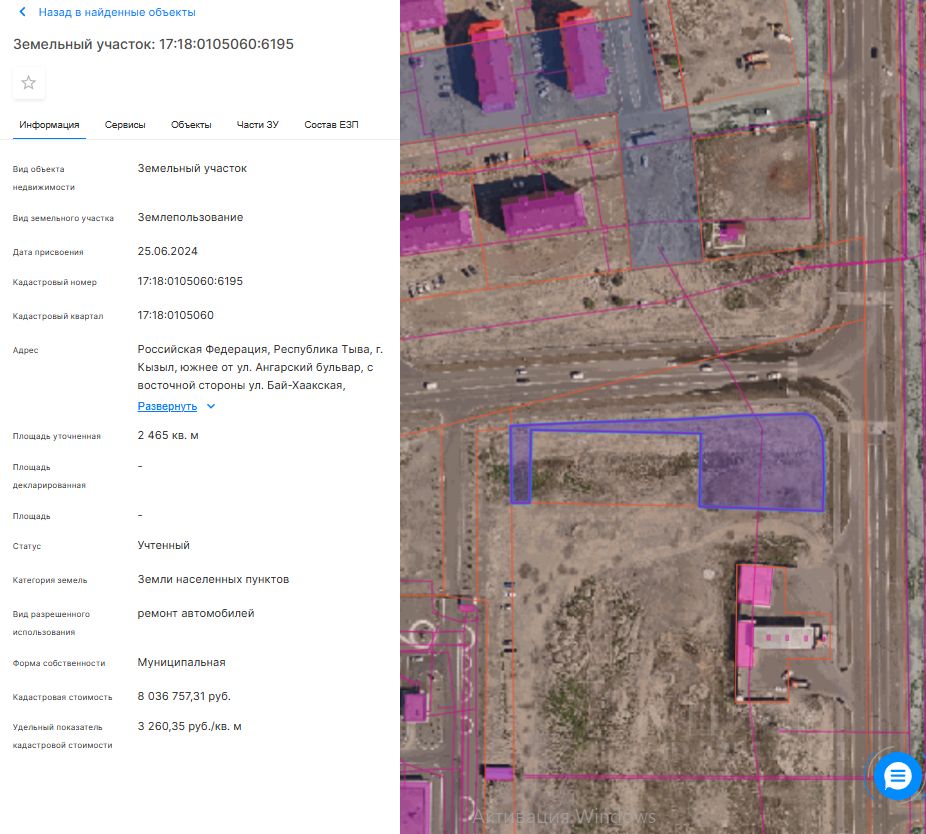The width and height of the screenshot is (926, 834).
Task: Open the Части ЗУ tab
Action: 257,125
